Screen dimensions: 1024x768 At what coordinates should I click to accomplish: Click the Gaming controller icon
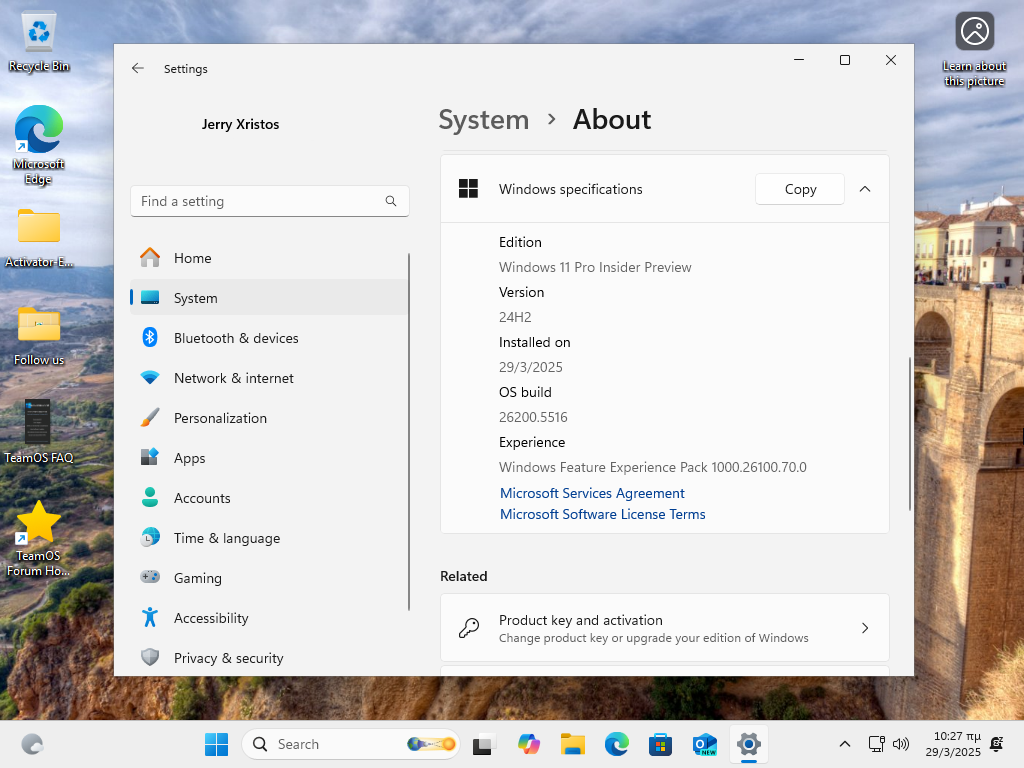tap(150, 577)
